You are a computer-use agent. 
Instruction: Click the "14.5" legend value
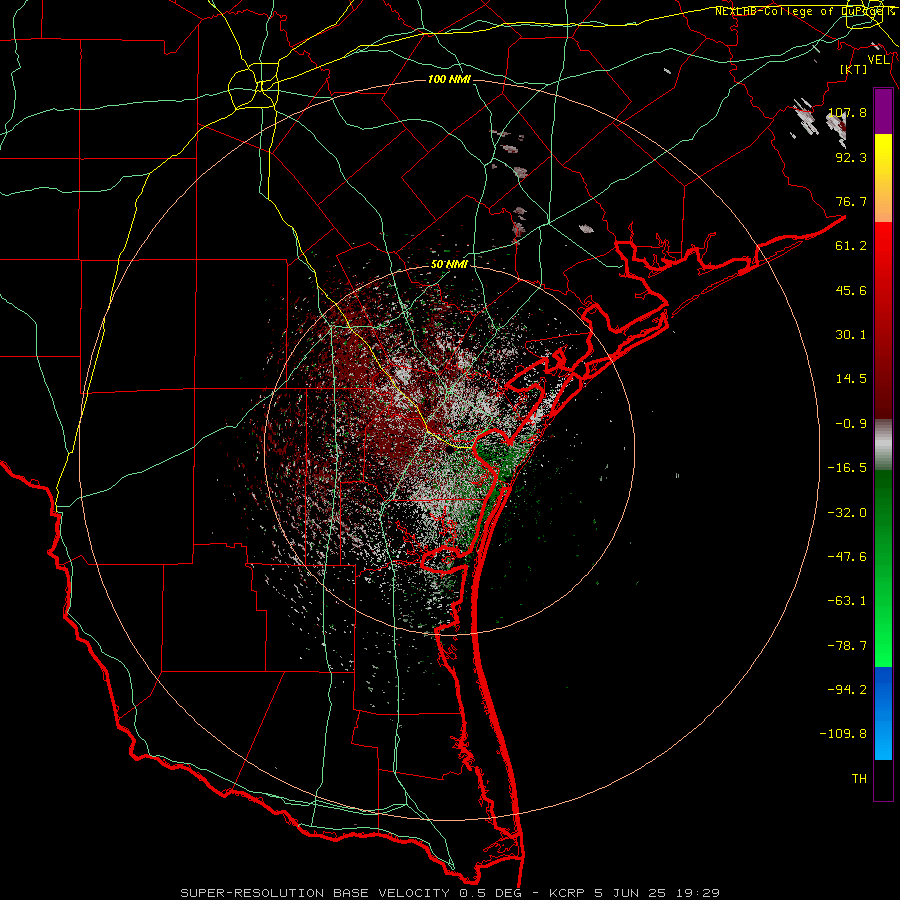[851, 379]
